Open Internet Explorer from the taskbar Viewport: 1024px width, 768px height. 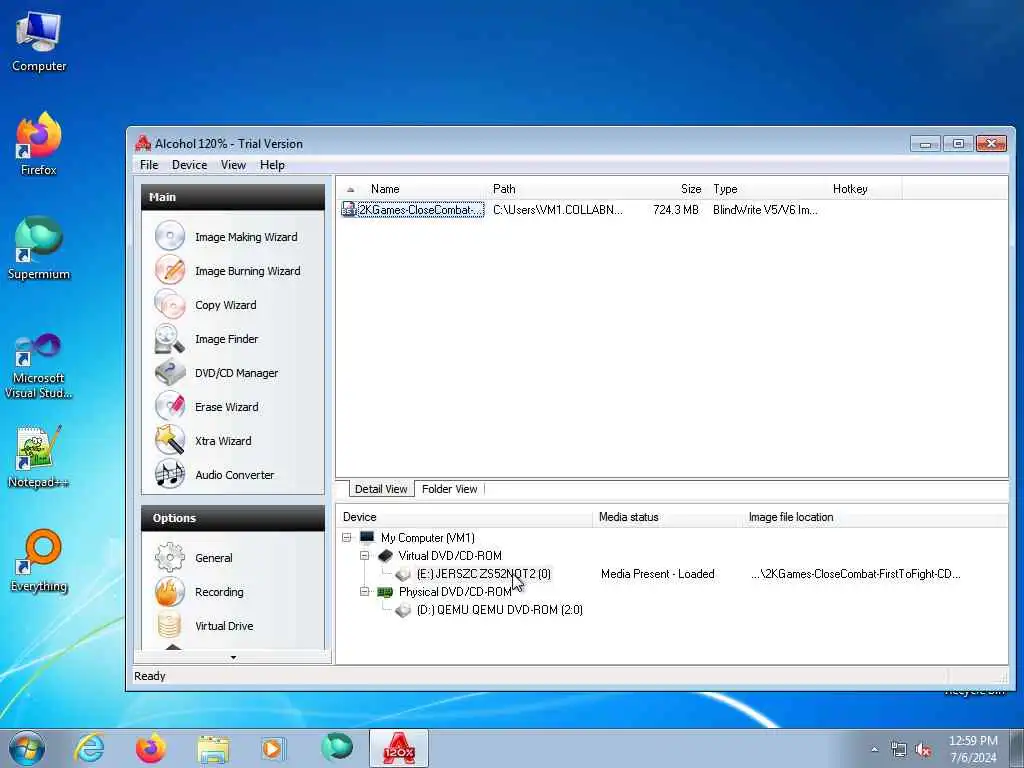[x=89, y=748]
